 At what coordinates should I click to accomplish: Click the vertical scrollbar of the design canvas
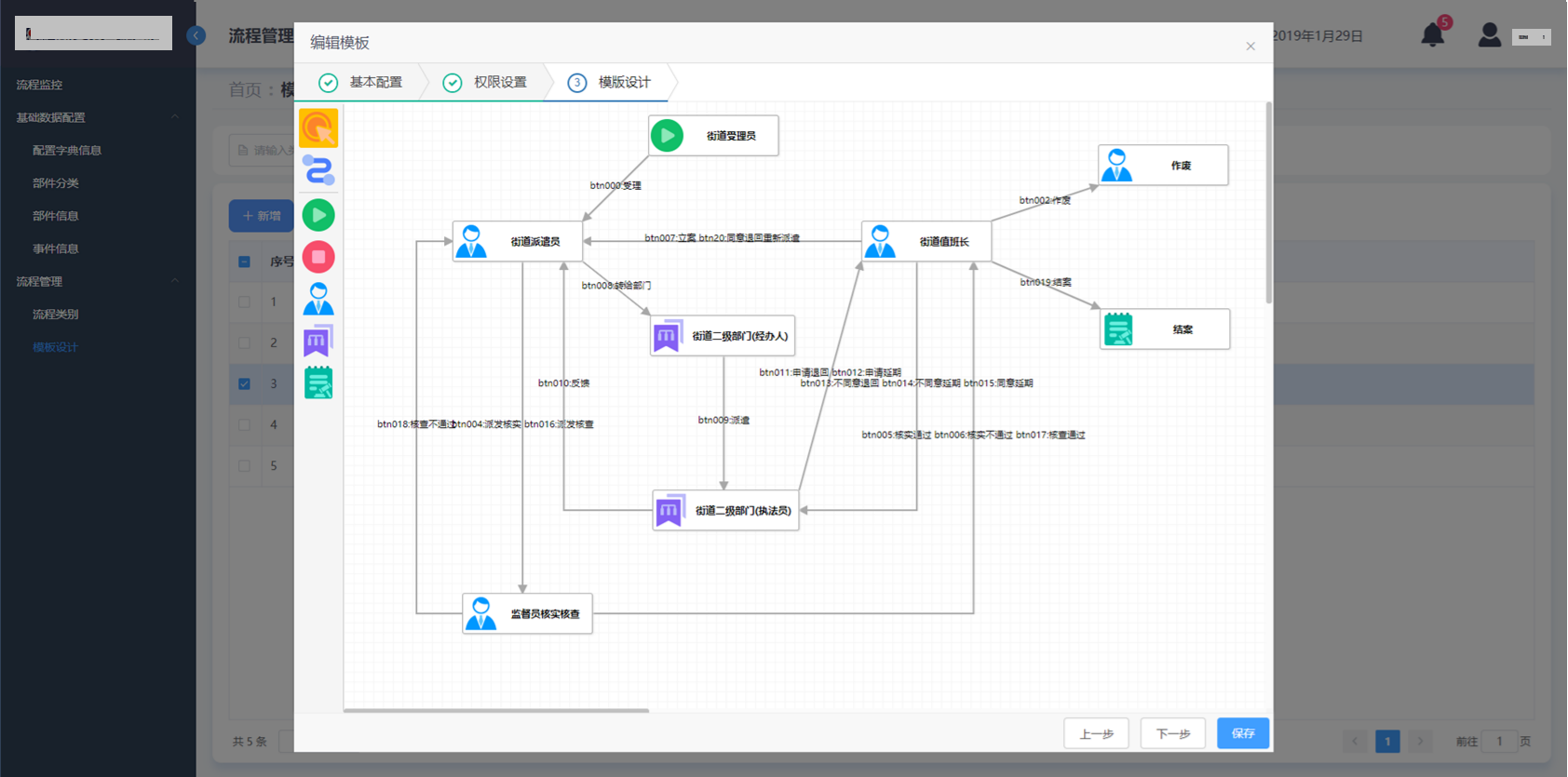[1268, 203]
